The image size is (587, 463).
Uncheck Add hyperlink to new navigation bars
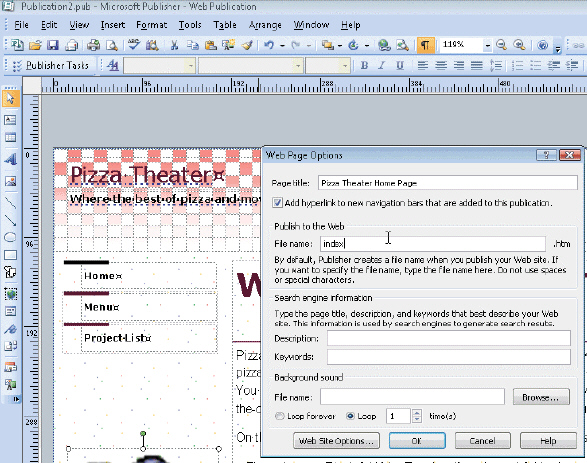(x=277, y=203)
